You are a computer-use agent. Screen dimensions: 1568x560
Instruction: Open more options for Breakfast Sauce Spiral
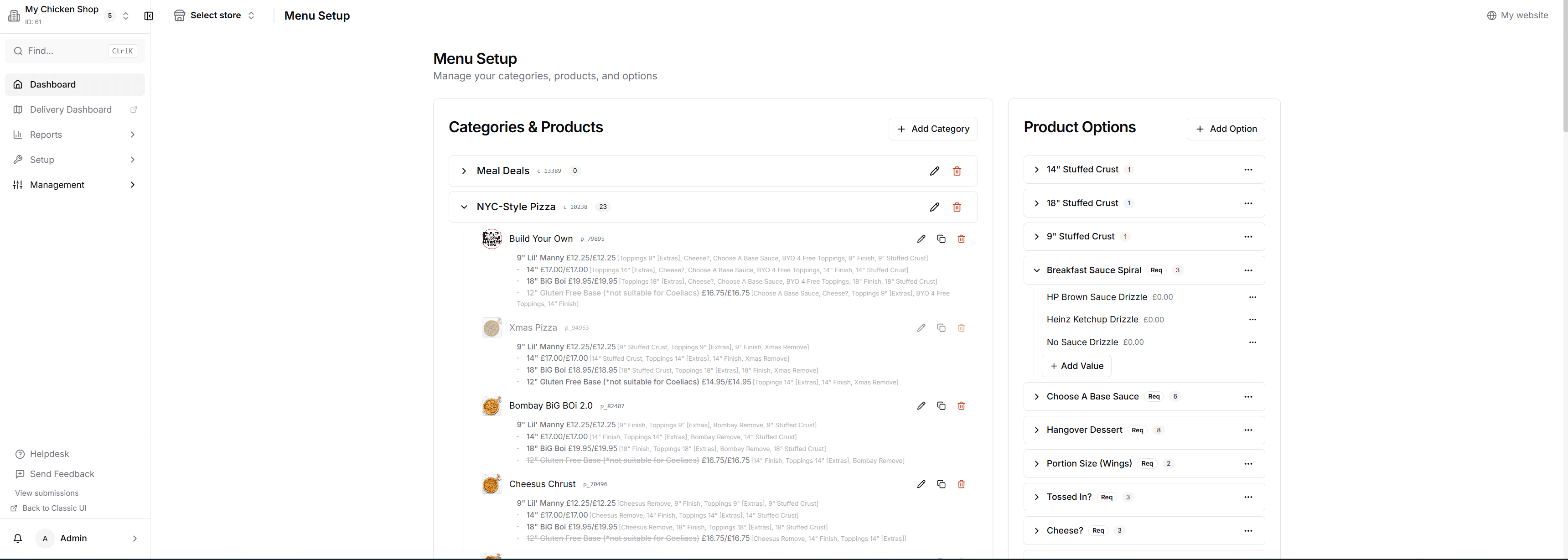tap(1248, 270)
